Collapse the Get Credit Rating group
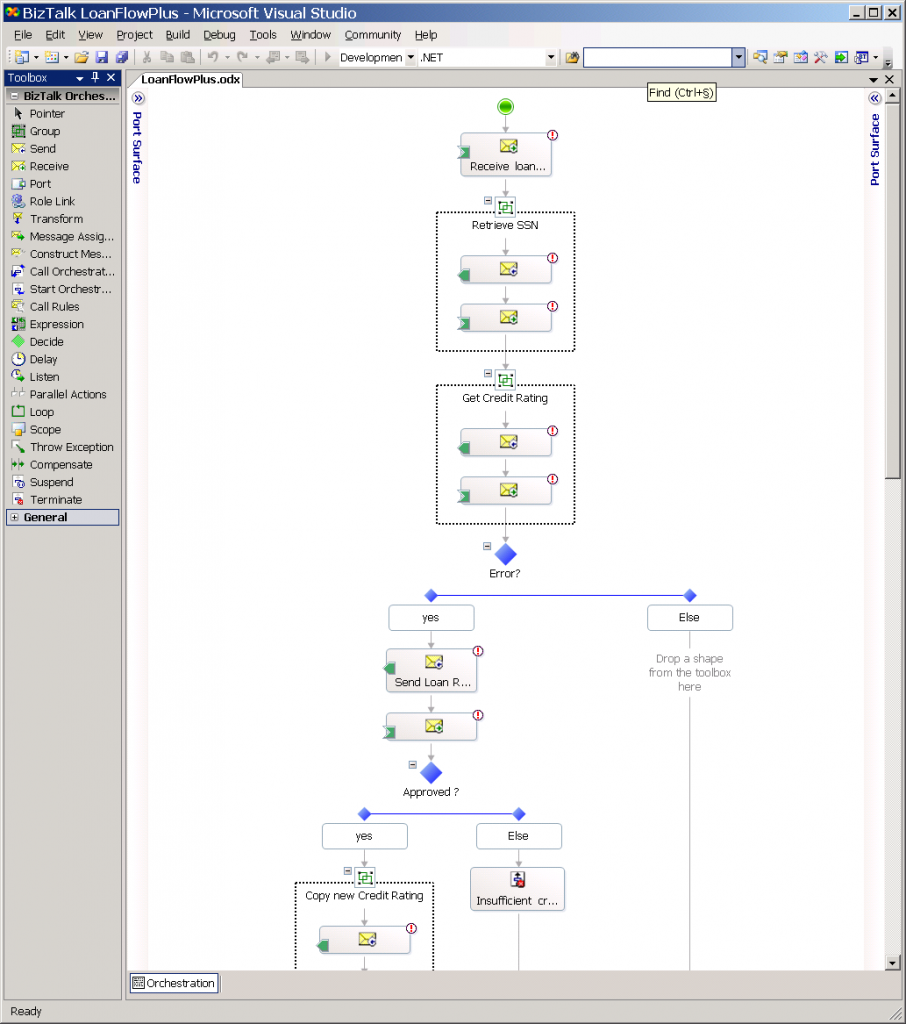 tap(488, 374)
